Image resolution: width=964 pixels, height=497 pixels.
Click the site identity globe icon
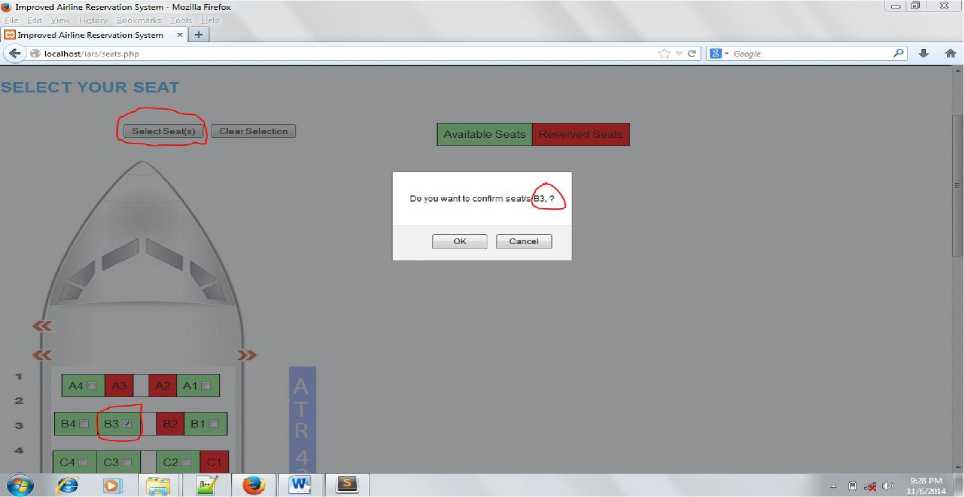(35, 54)
